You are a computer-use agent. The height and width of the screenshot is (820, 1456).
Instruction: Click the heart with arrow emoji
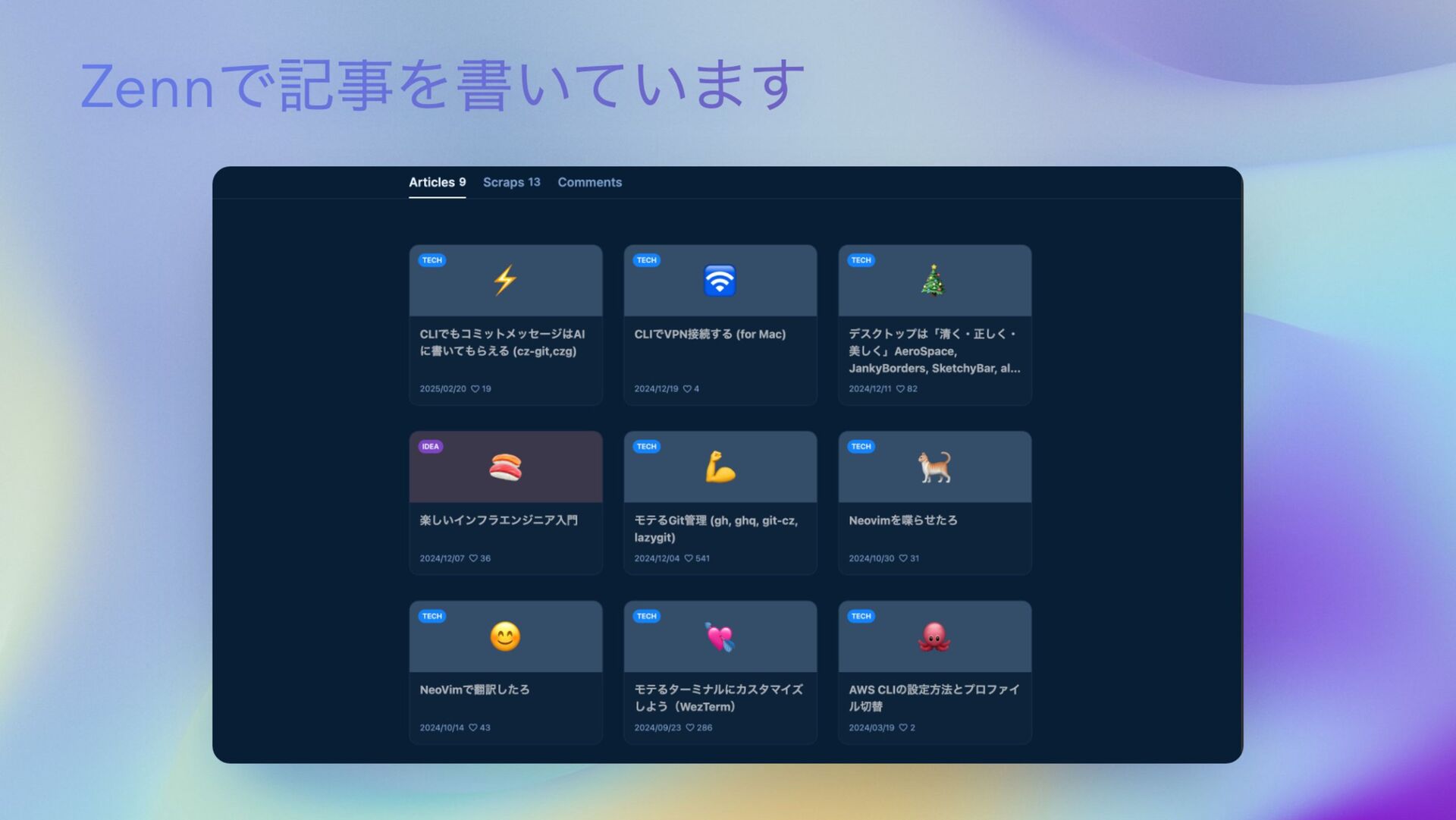tap(720, 637)
